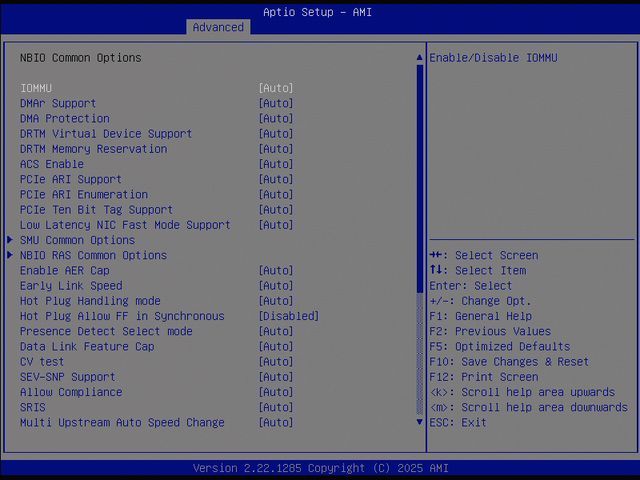Select Allow Compliance setting
This screenshot has width=640, height=480.
[71, 392]
